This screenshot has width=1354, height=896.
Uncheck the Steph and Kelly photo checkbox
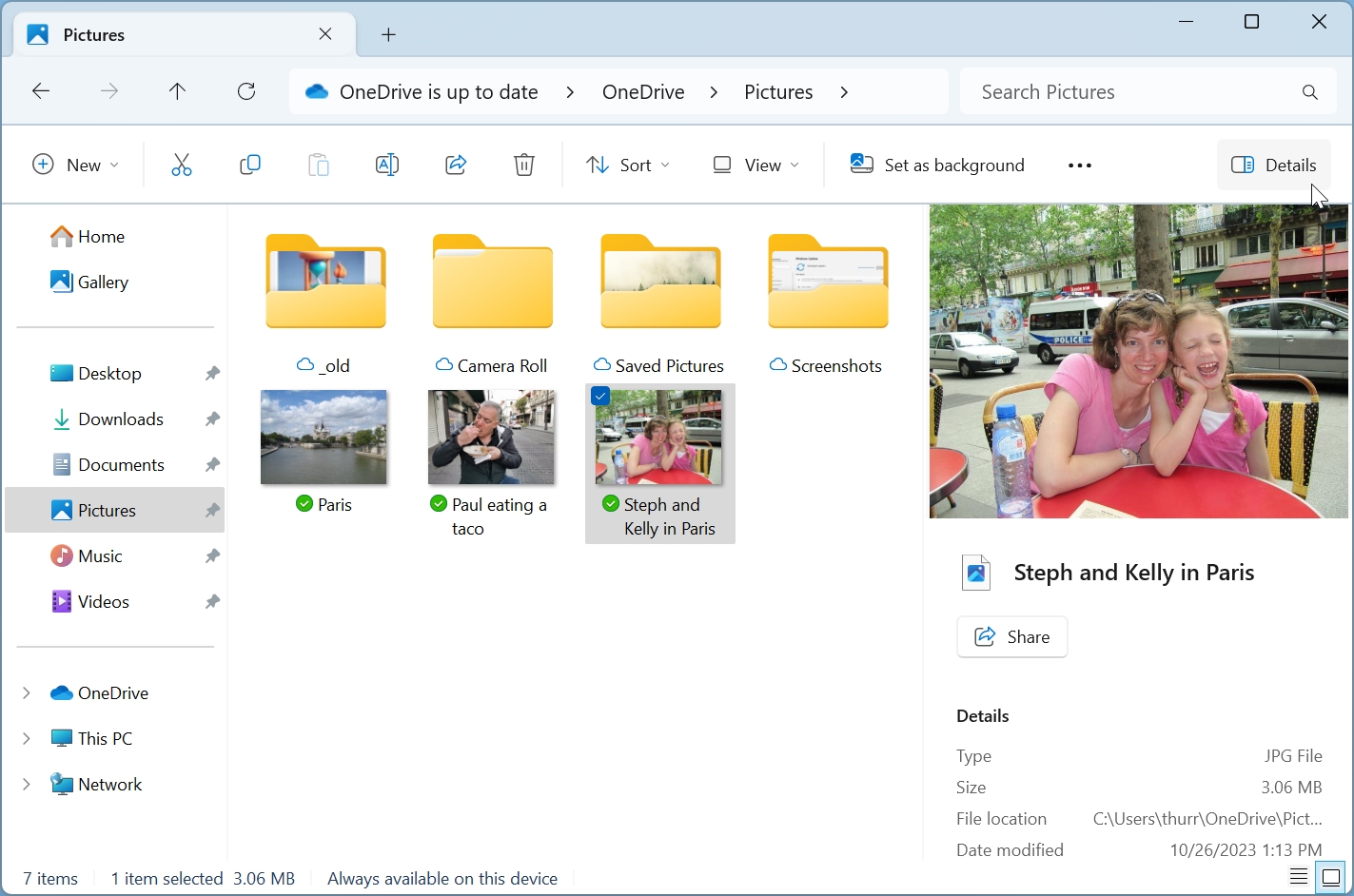pyautogui.click(x=600, y=397)
